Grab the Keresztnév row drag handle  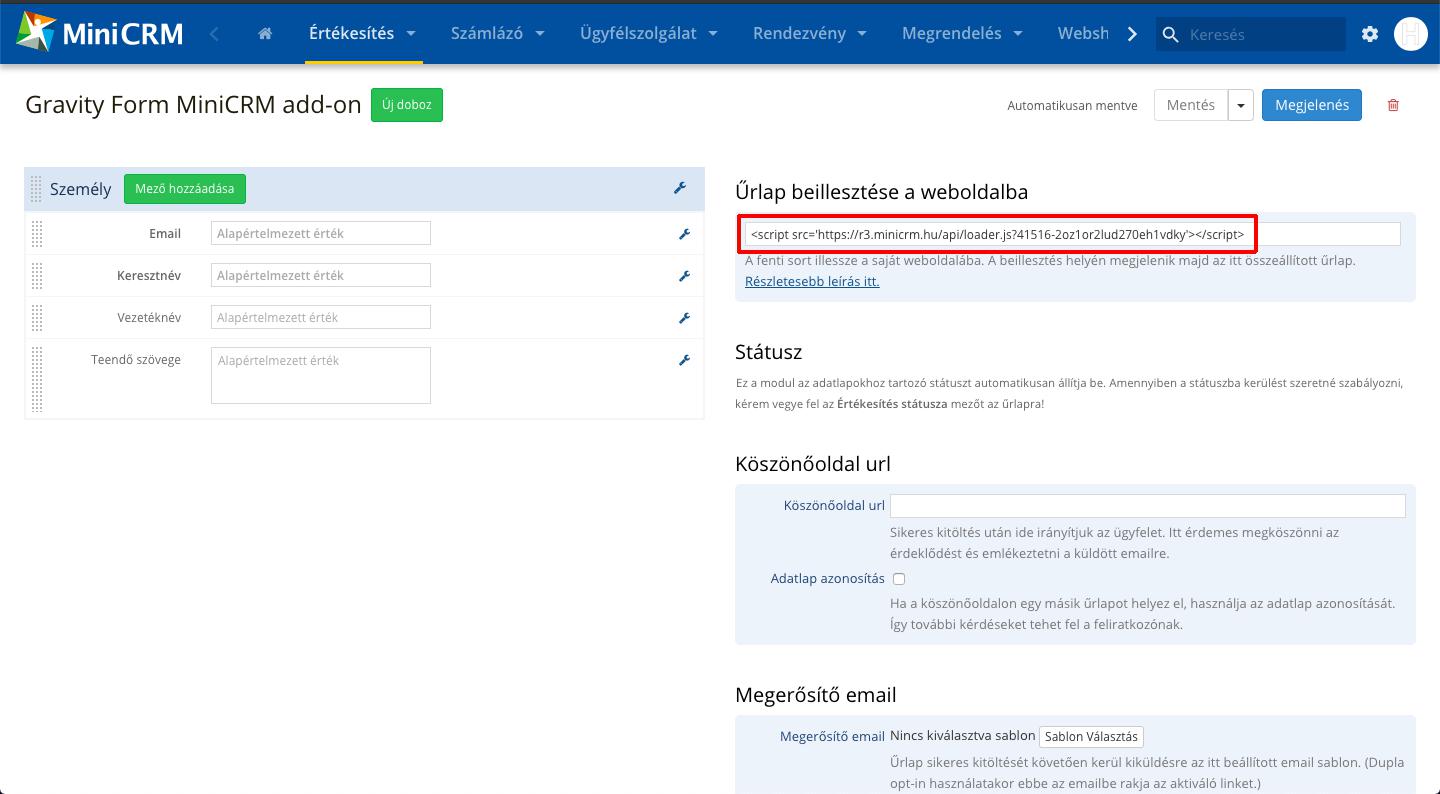click(x=37, y=276)
